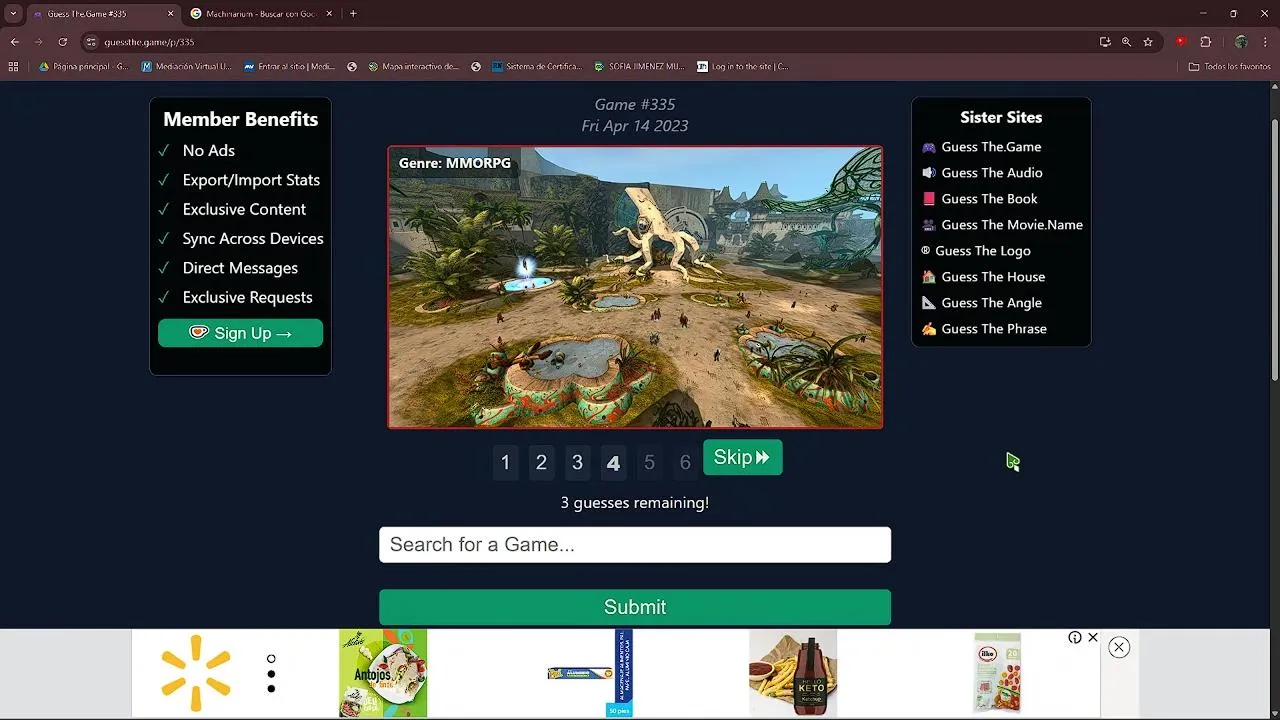Open the Mapa interactivo bookmark
Screen dimensions: 1280x720
point(413,67)
